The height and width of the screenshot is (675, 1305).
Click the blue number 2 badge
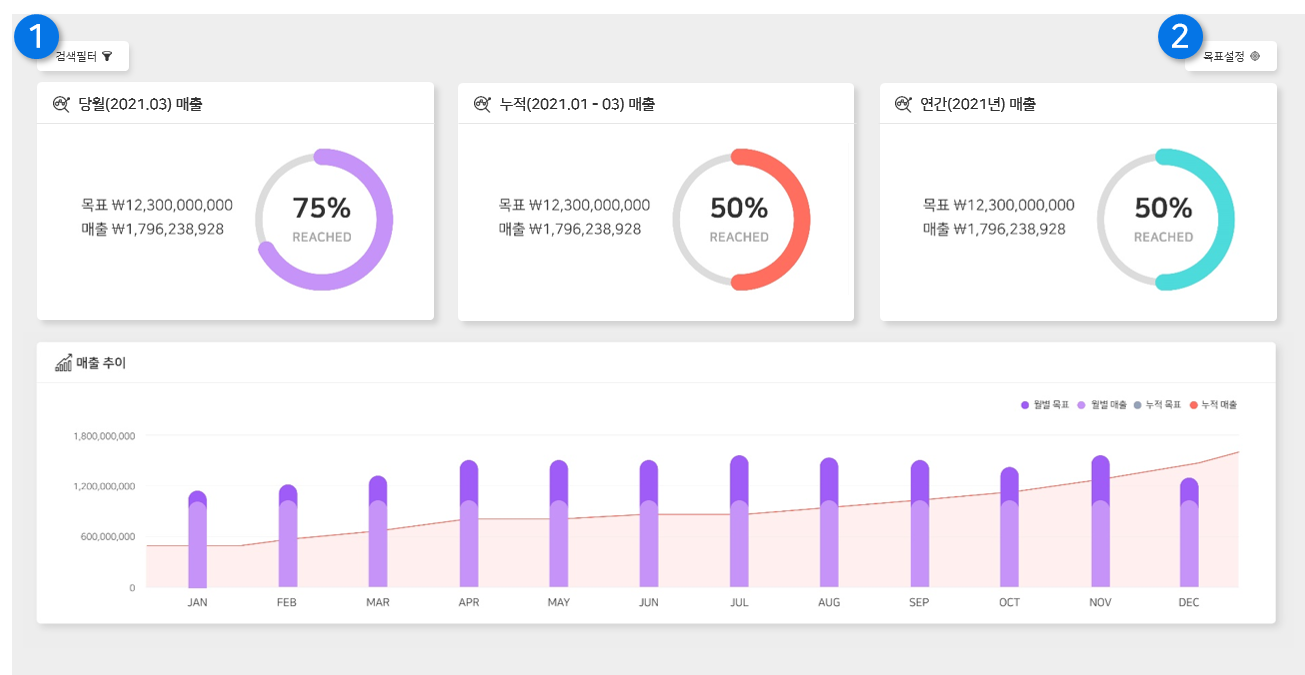click(1180, 37)
